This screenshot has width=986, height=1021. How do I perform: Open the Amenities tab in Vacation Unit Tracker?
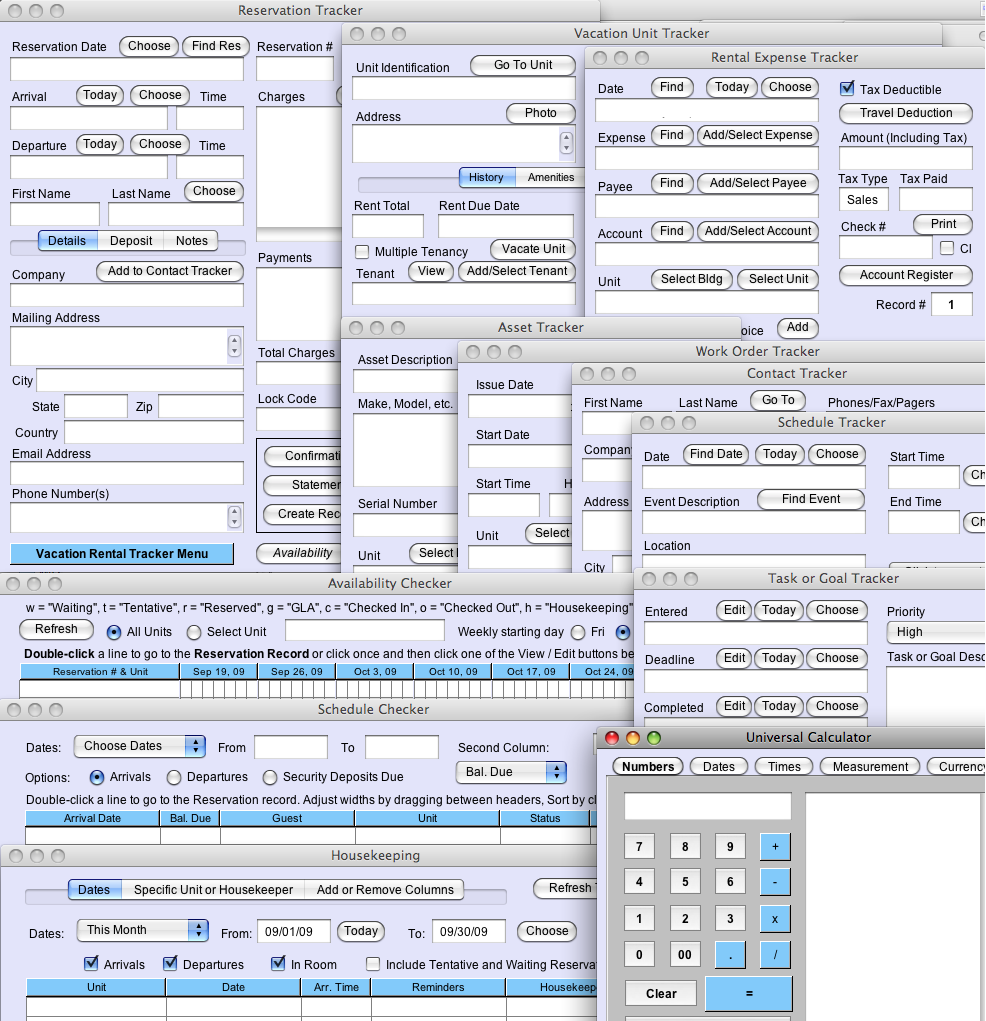tap(551, 178)
